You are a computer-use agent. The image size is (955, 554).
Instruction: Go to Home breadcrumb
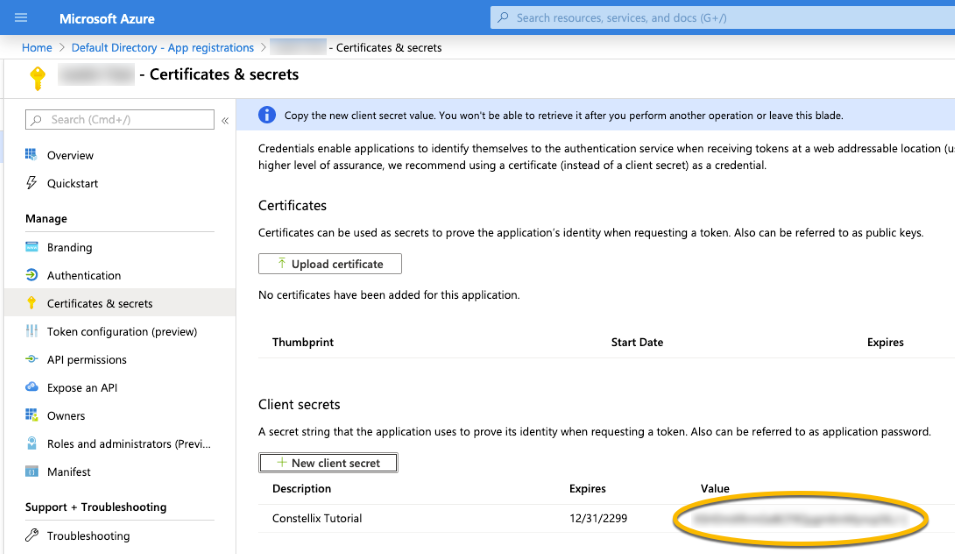[x=37, y=47]
